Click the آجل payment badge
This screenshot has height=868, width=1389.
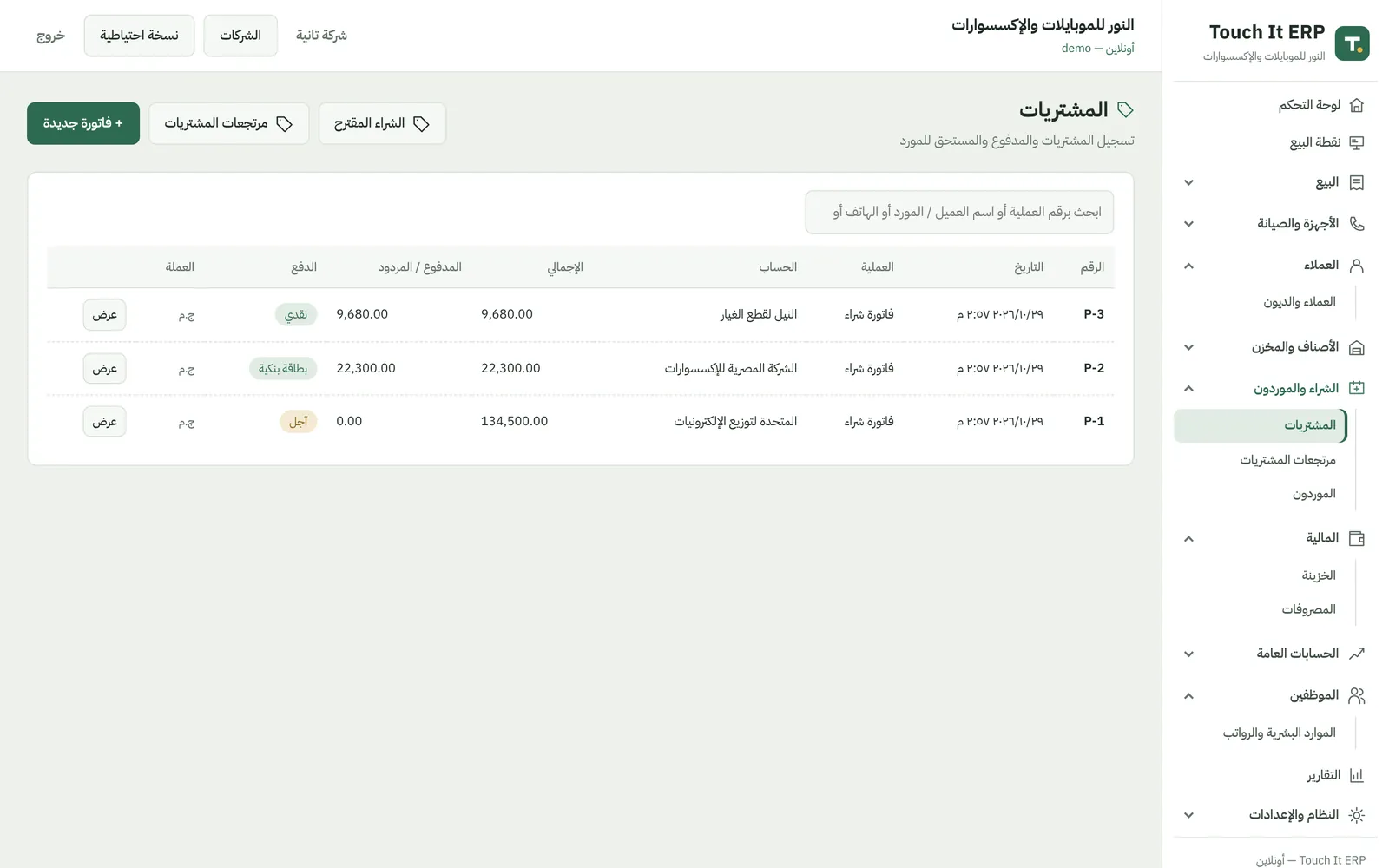[x=299, y=422]
